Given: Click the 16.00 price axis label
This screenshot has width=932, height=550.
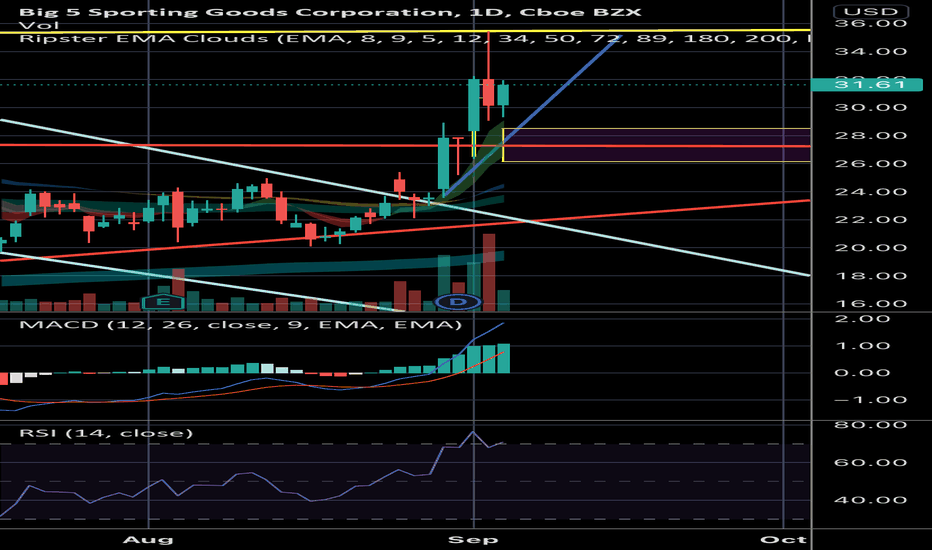Looking at the screenshot, I should pos(871,304).
